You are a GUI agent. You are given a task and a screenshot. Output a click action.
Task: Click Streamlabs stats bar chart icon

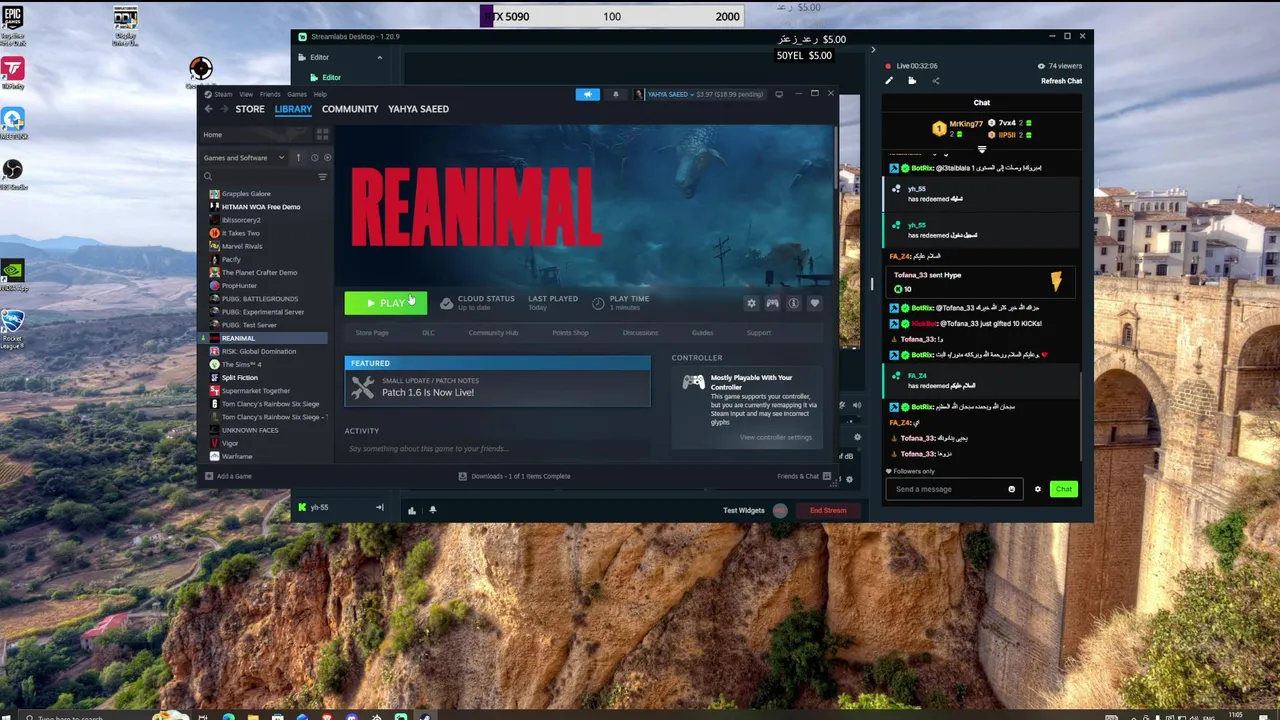tap(411, 510)
